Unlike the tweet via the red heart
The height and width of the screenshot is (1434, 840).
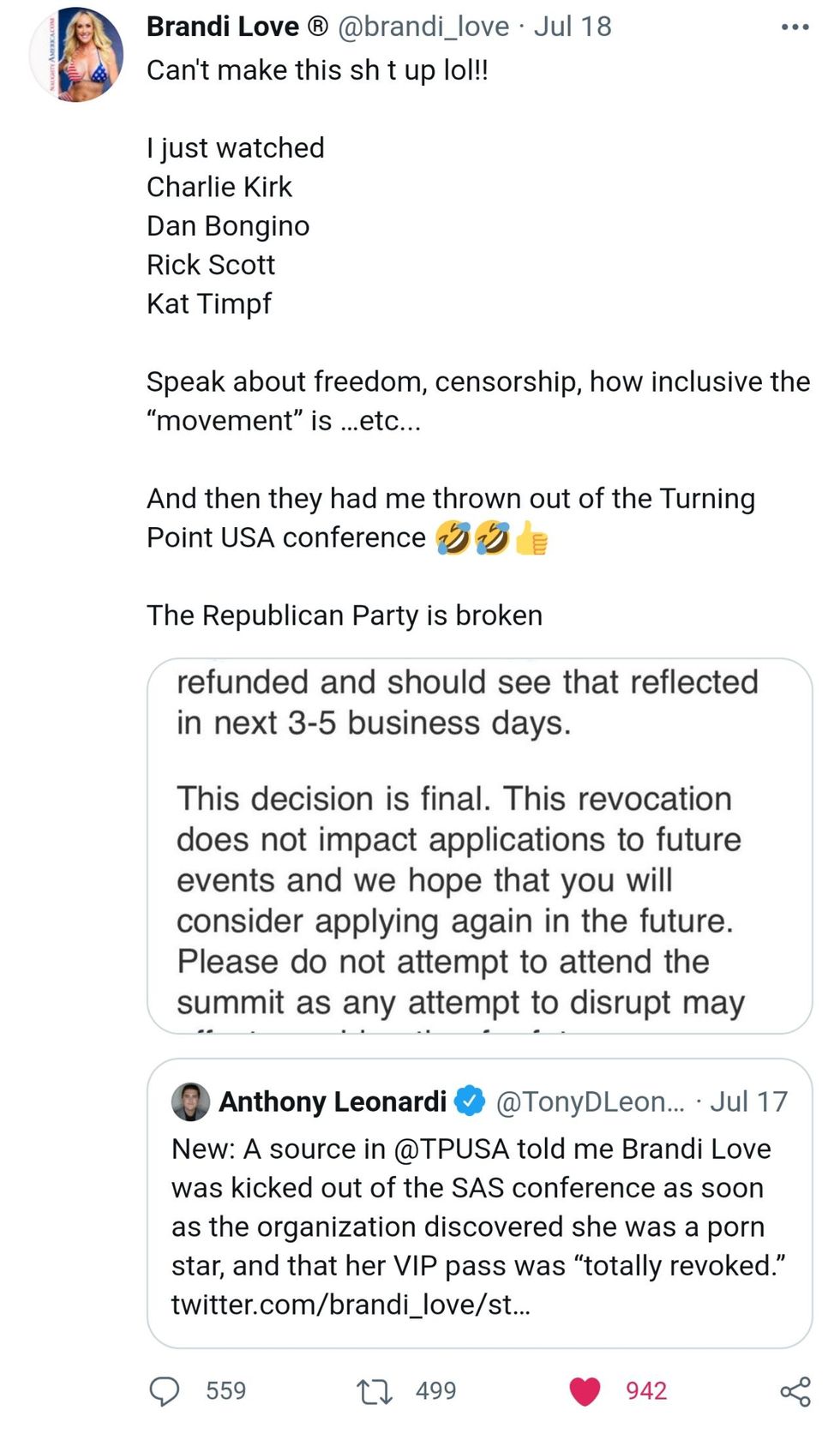[585, 1390]
